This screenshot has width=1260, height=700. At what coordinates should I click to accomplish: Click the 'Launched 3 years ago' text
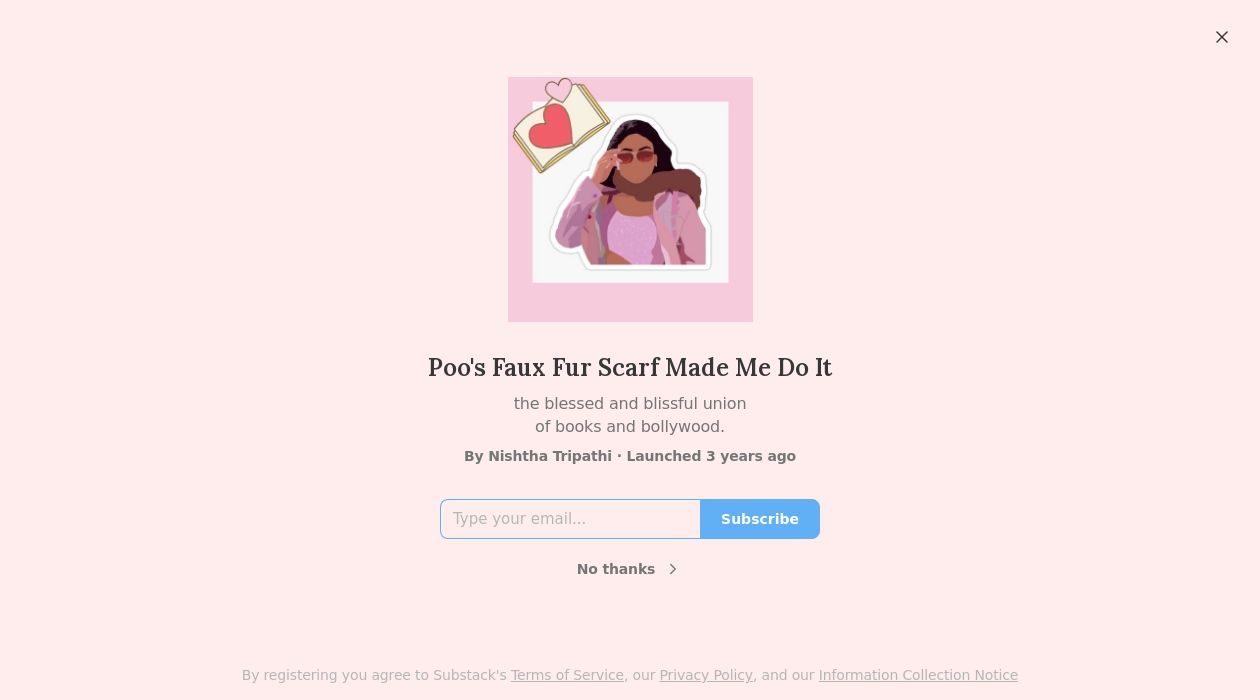coord(711,456)
